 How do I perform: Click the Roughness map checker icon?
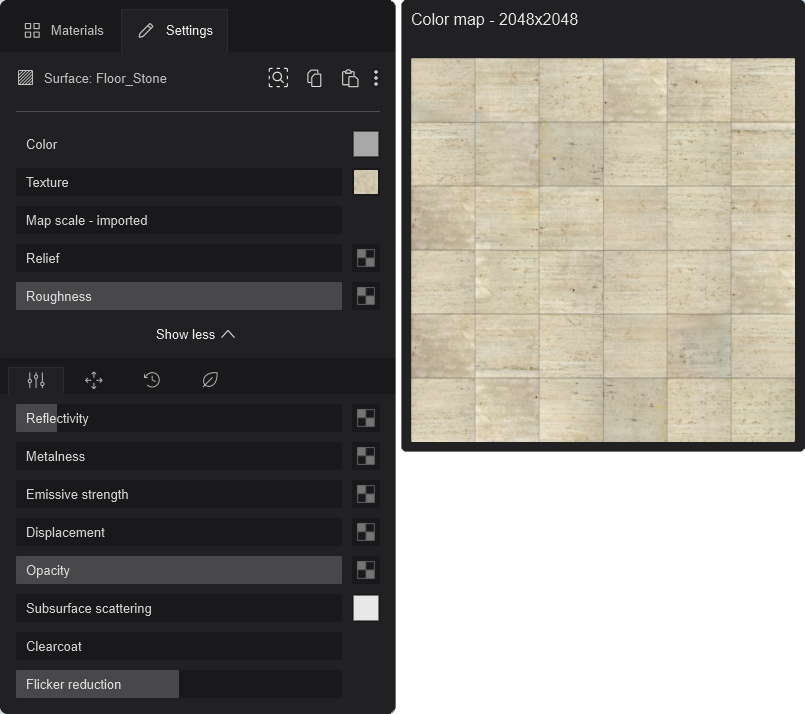pos(366,296)
